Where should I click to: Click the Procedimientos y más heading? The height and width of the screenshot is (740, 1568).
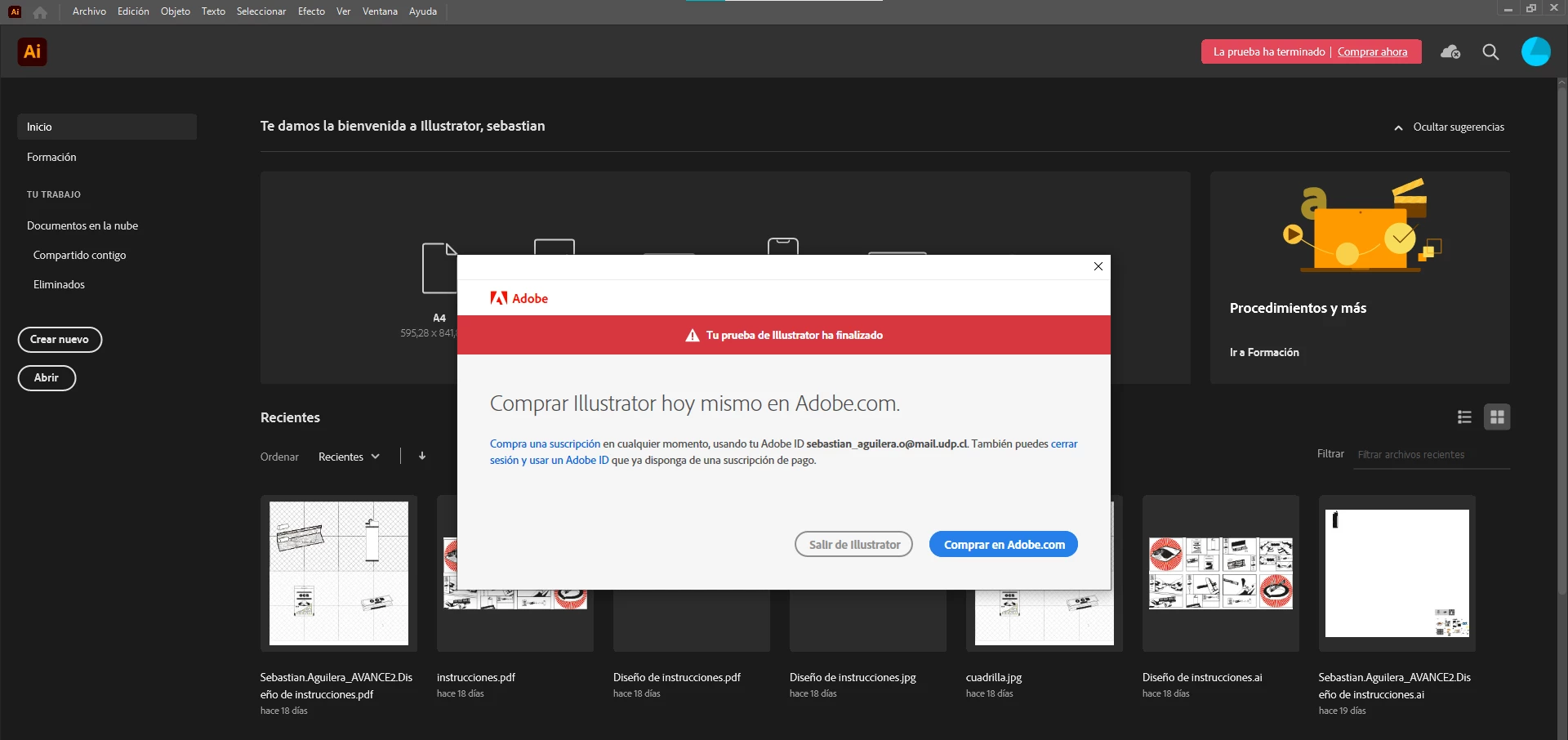1298,308
